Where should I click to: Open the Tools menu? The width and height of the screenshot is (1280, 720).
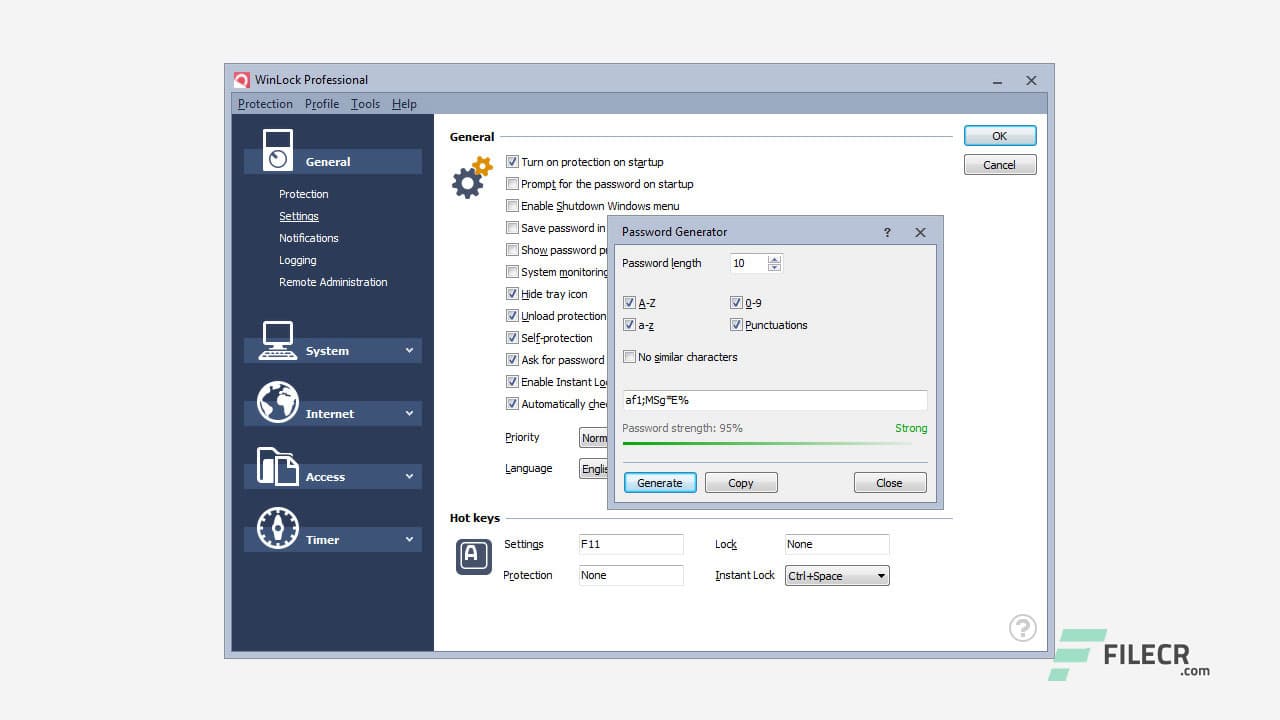(x=364, y=103)
